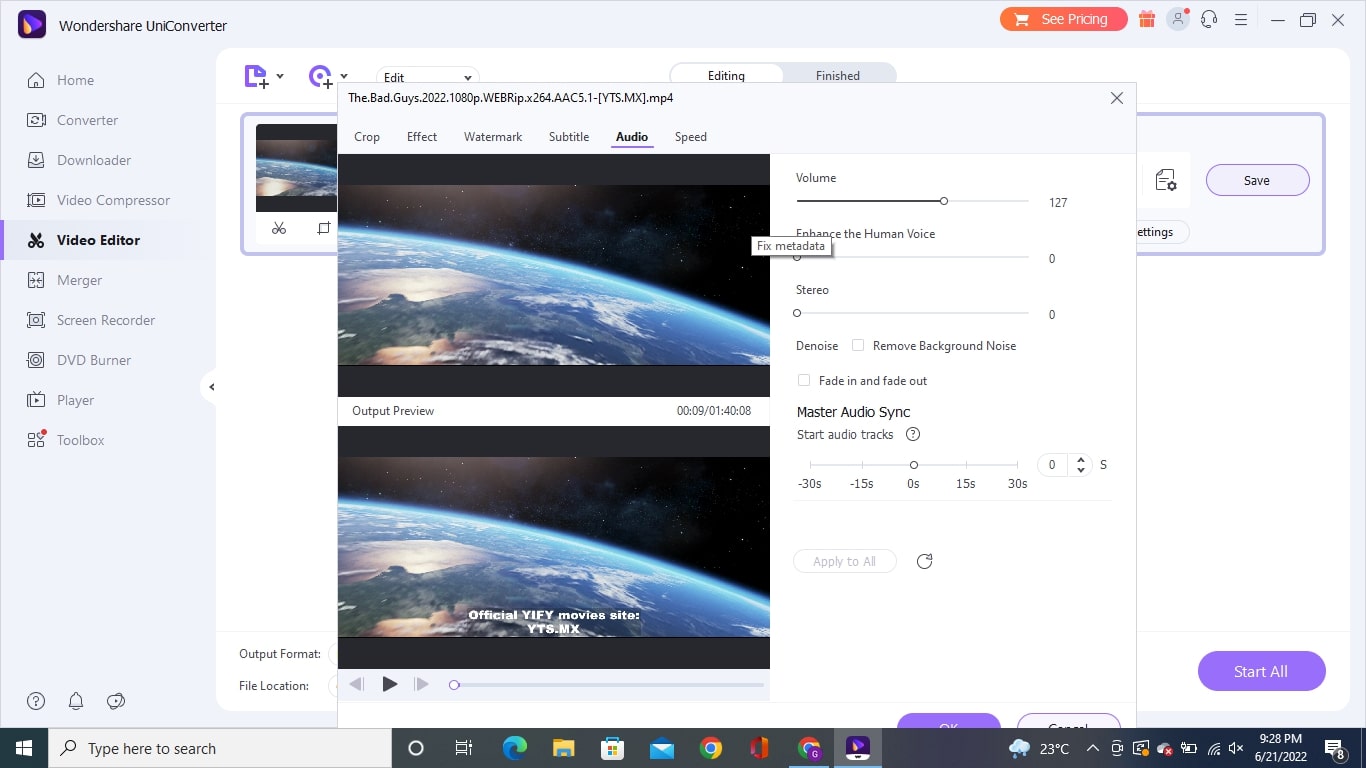
Task: Open the Help icon in the bottom-left sidebar
Action: (36, 701)
